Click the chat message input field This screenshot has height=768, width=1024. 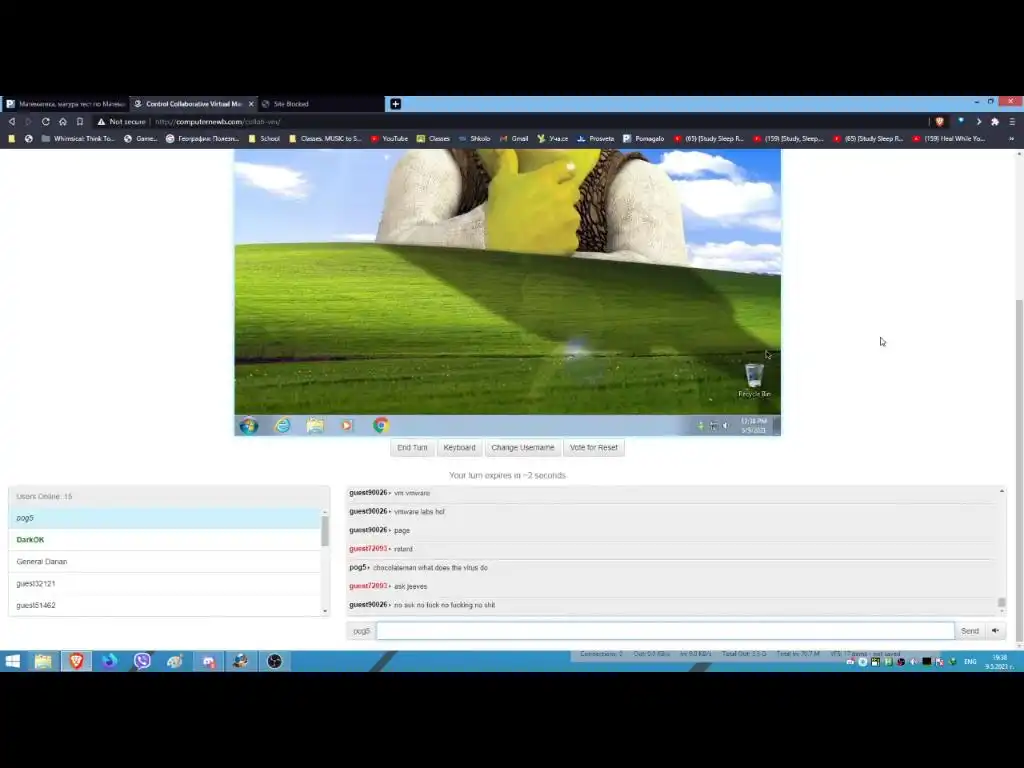[665, 631]
